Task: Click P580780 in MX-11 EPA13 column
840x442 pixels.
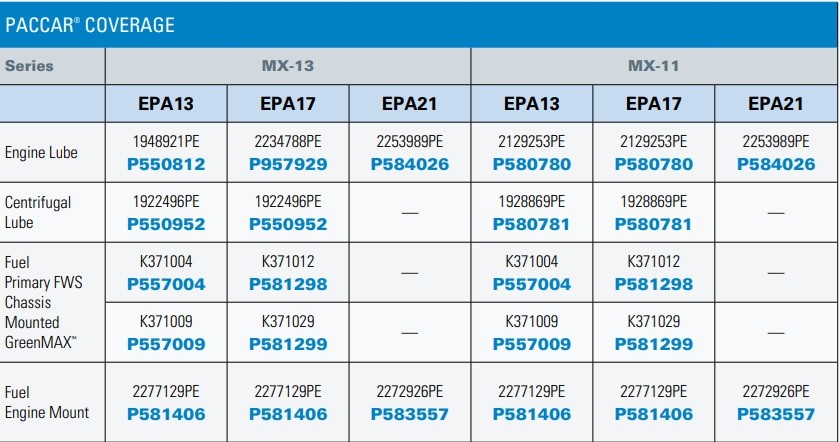Action: [x=532, y=163]
